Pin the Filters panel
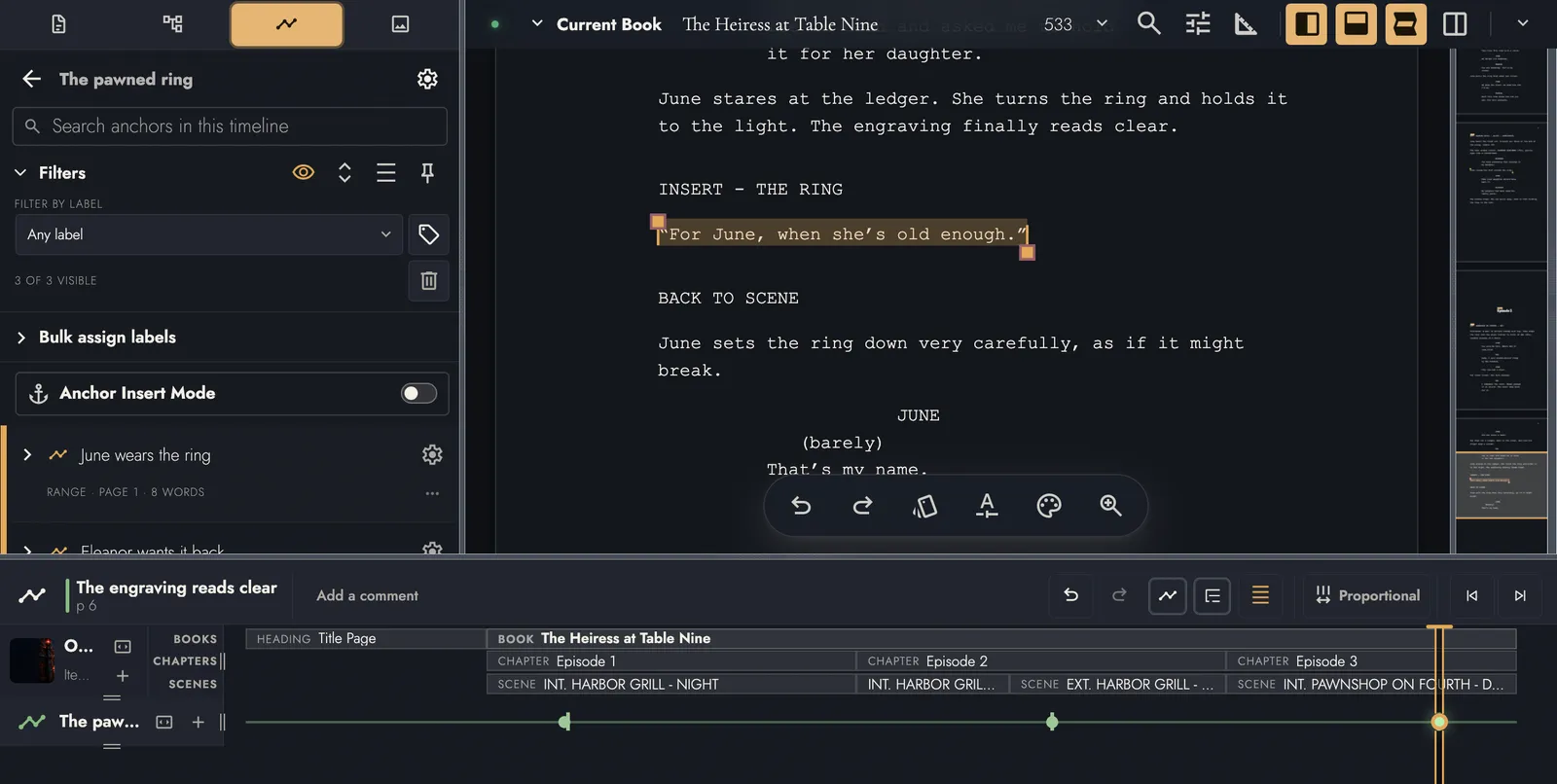Screen dimensions: 1557x784 (x=427, y=172)
